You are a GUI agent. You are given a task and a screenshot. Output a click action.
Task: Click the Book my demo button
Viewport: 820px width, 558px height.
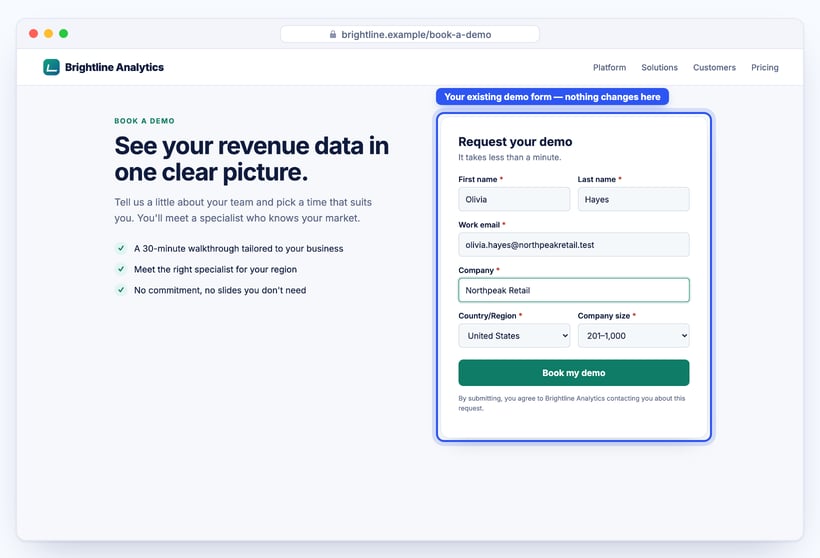574,373
